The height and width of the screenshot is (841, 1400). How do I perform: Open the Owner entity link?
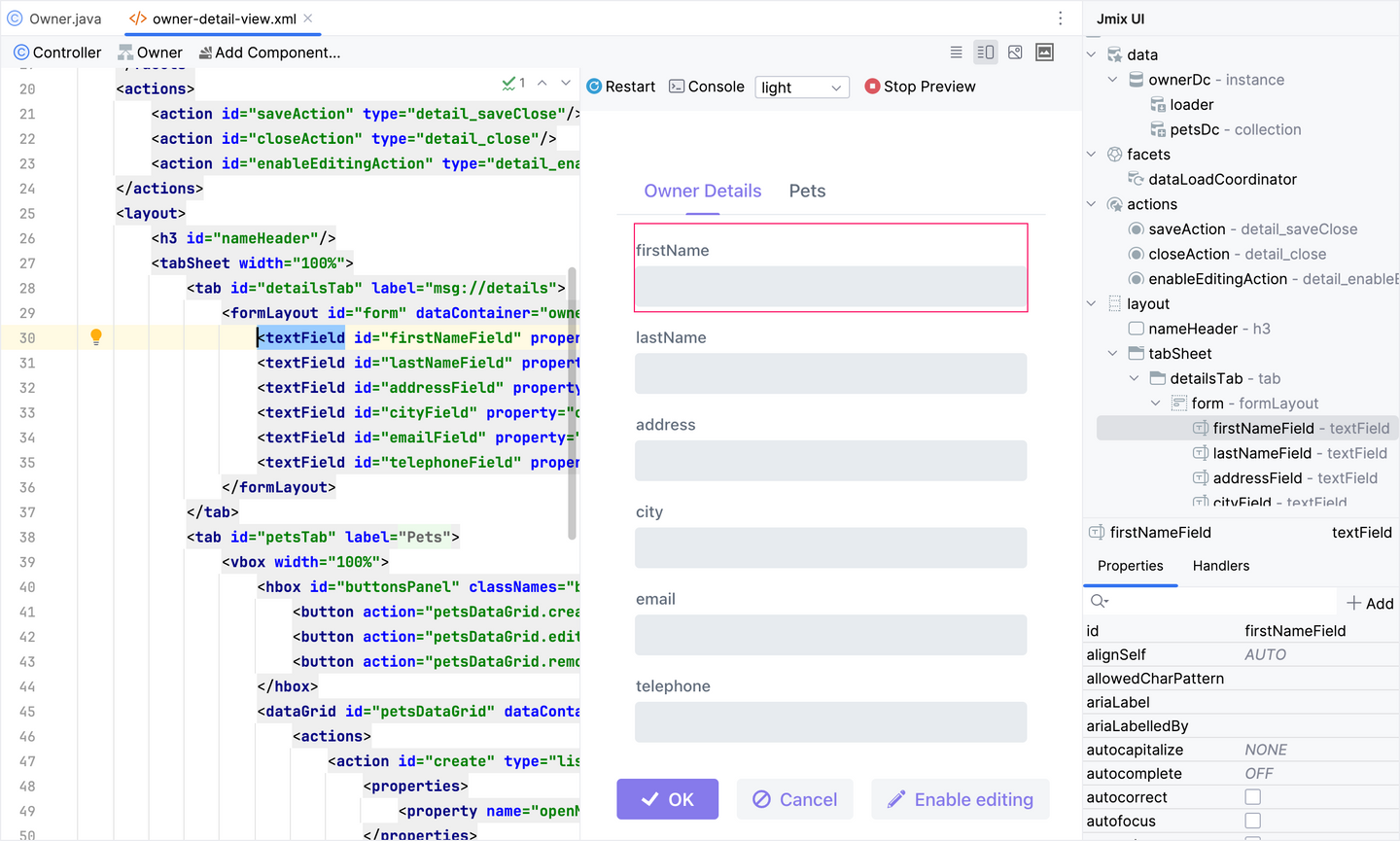point(151,53)
